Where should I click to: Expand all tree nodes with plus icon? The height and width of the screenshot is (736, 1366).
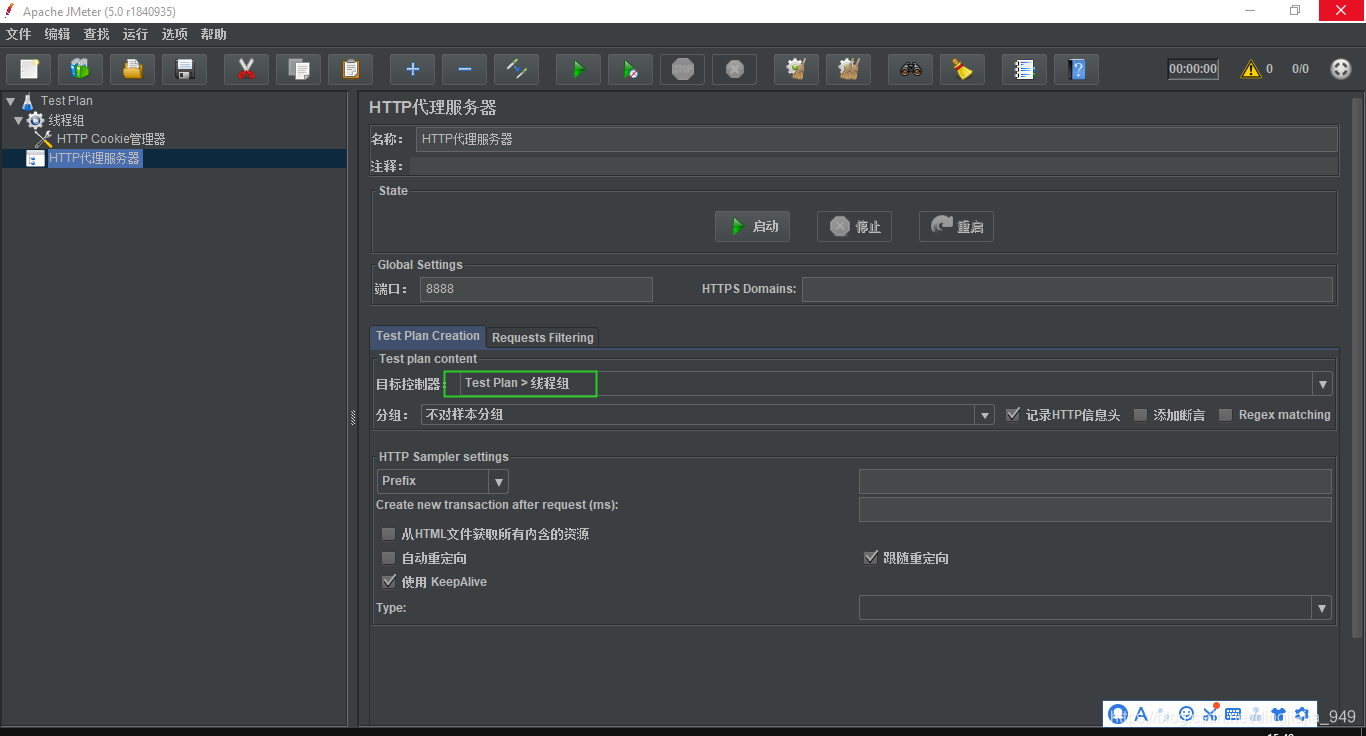point(412,69)
